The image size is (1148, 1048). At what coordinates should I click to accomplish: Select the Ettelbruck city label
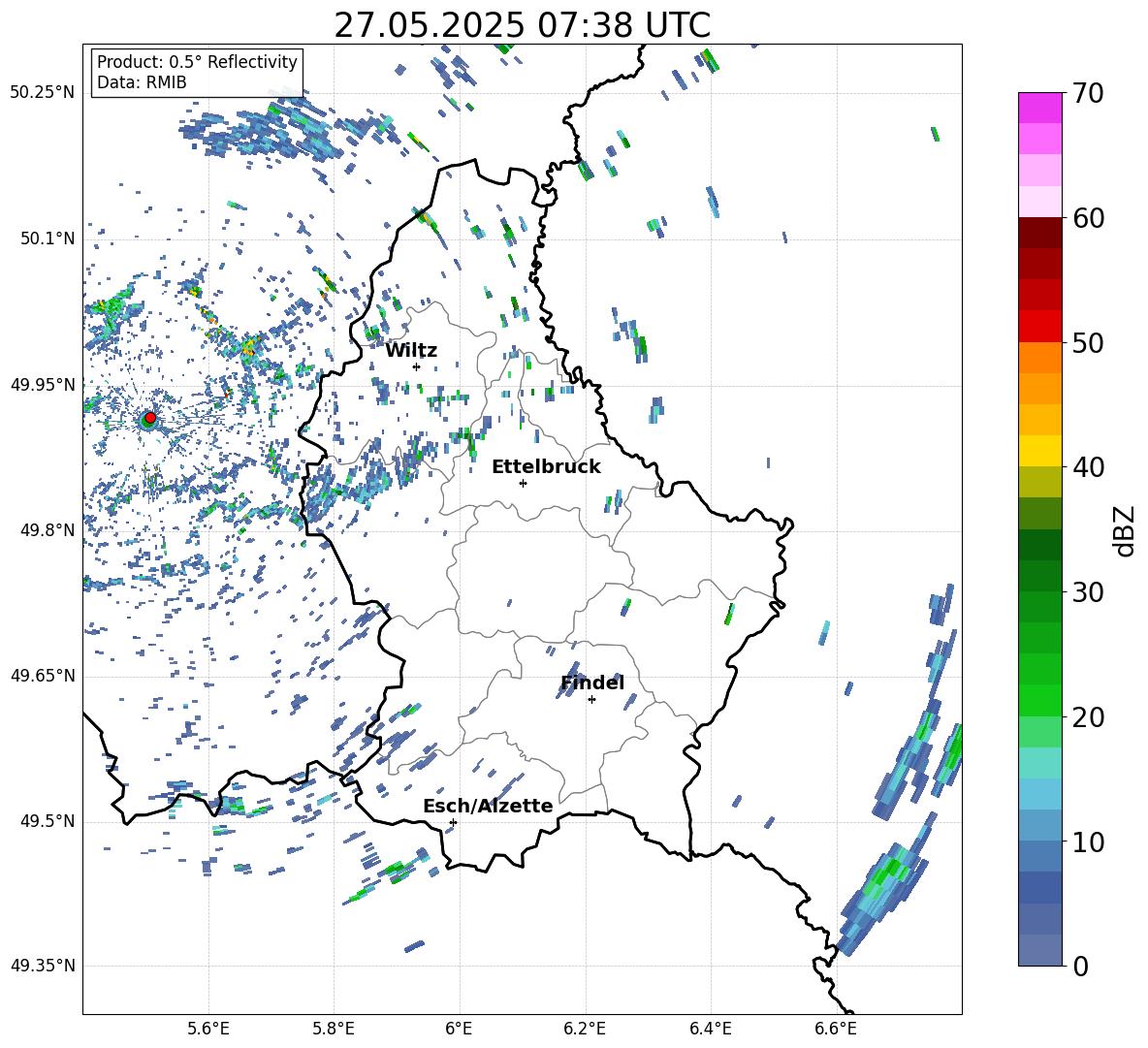click(x=546, y=467)
